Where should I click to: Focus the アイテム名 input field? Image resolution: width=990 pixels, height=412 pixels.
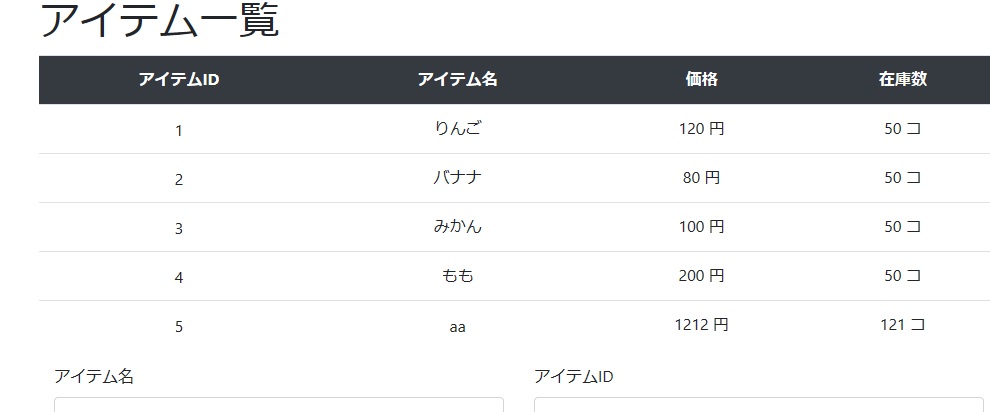point(278,404)
